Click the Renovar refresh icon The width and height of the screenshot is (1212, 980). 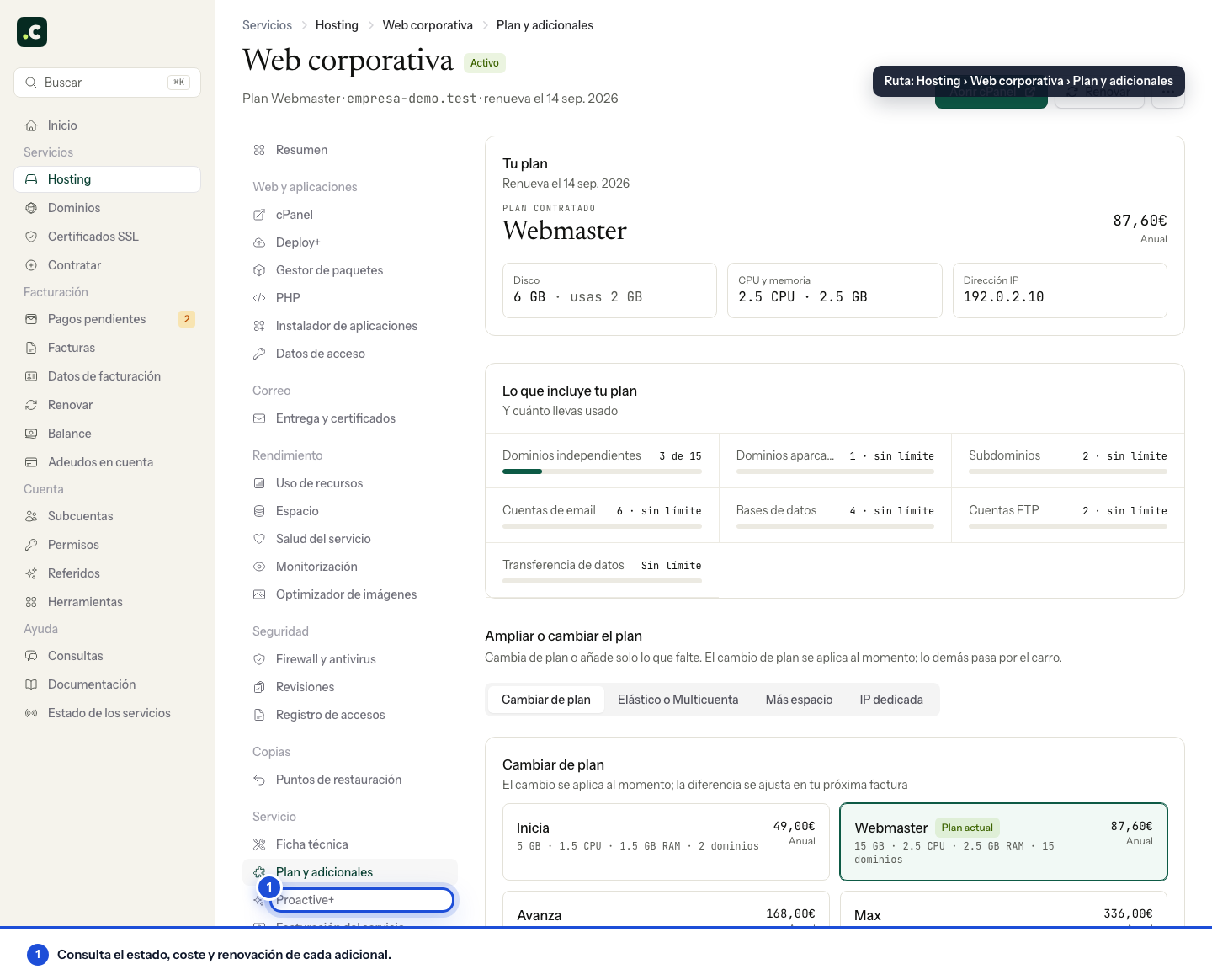pos(31,405)
